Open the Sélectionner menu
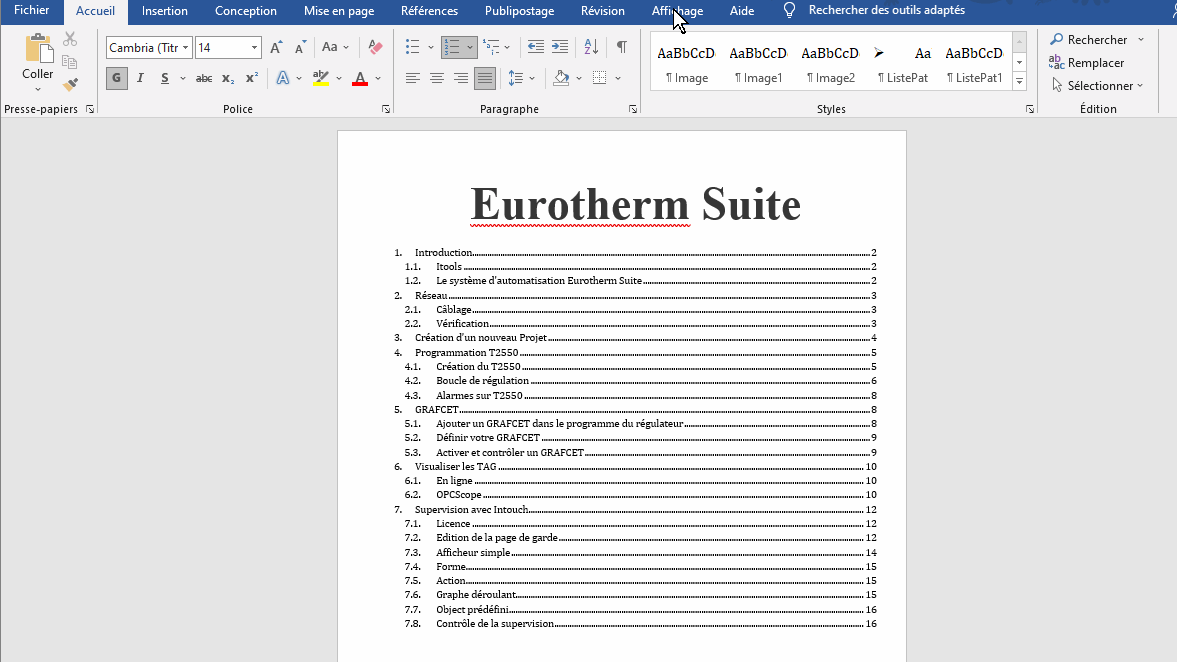1177x662 pixels. pos(1097,86)
